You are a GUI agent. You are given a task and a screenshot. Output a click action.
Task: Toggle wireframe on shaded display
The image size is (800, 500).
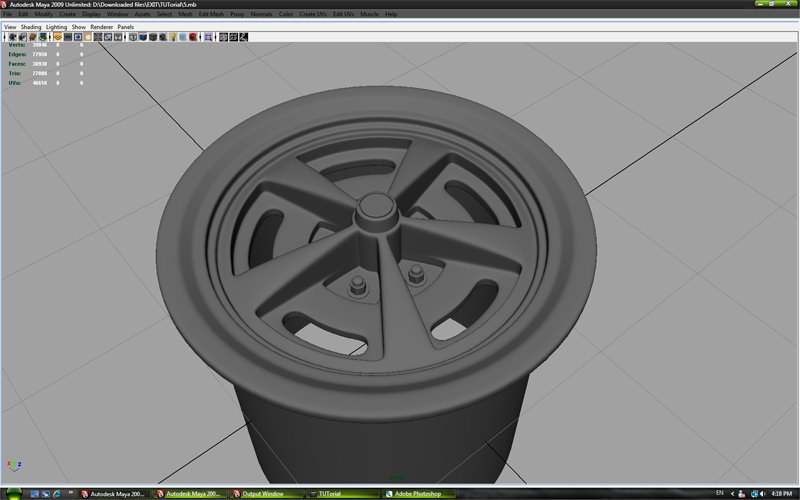click(x=153, y=37)
